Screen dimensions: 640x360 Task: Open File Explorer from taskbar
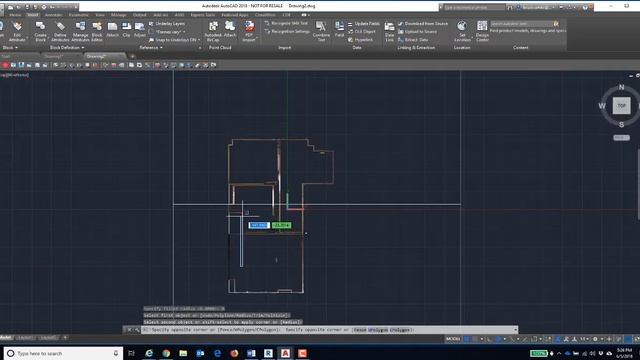[183, 353]
